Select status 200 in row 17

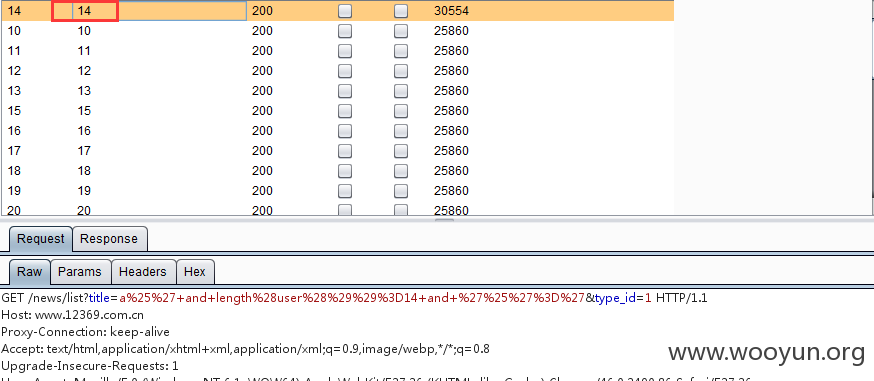pos(262,151)
